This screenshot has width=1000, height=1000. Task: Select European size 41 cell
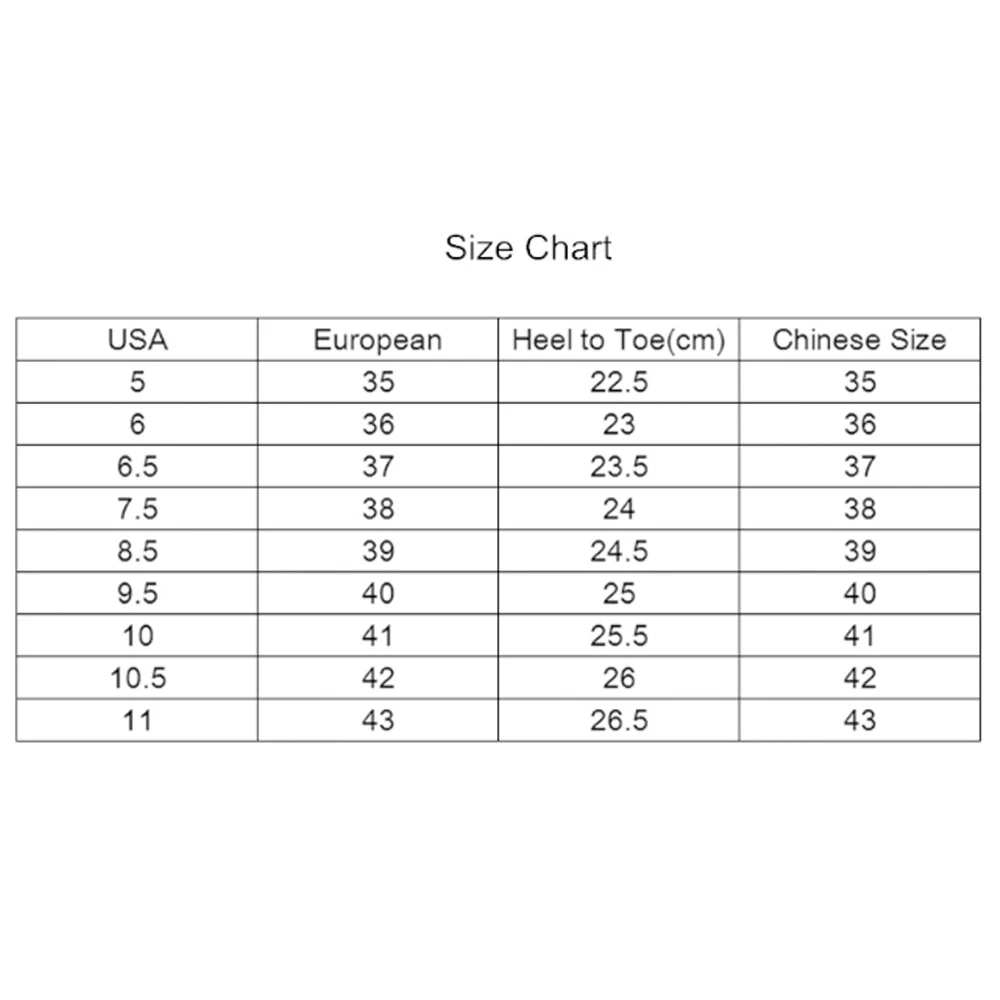(378, 636)
